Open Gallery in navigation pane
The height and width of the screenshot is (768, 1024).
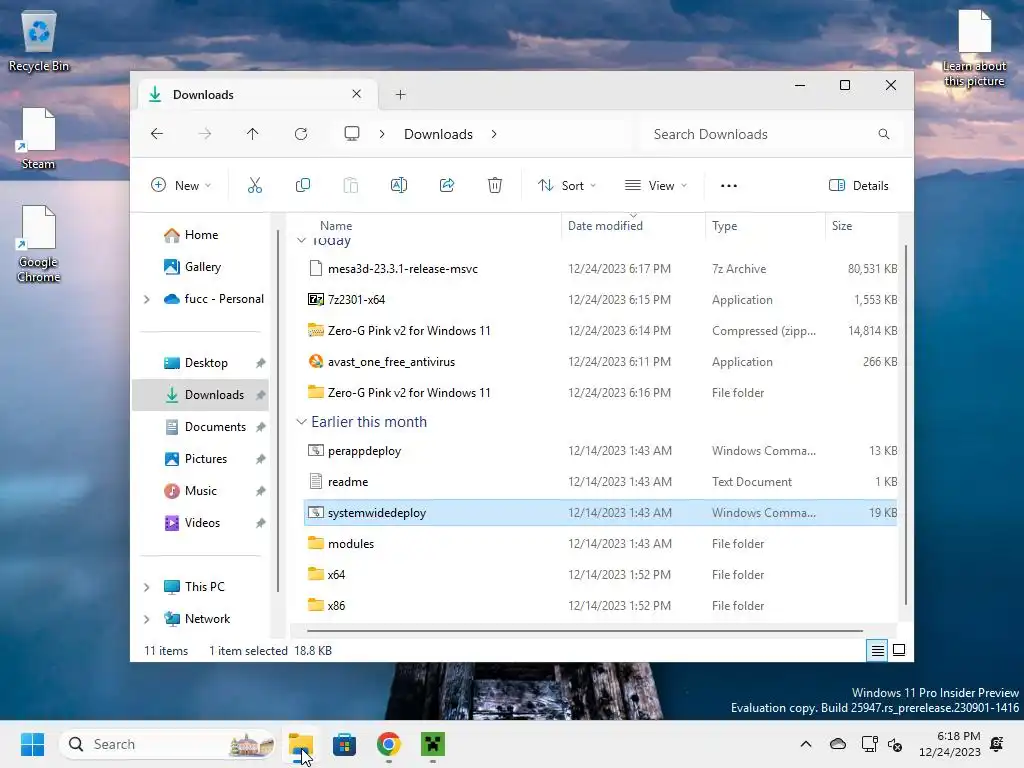[202, 267]
